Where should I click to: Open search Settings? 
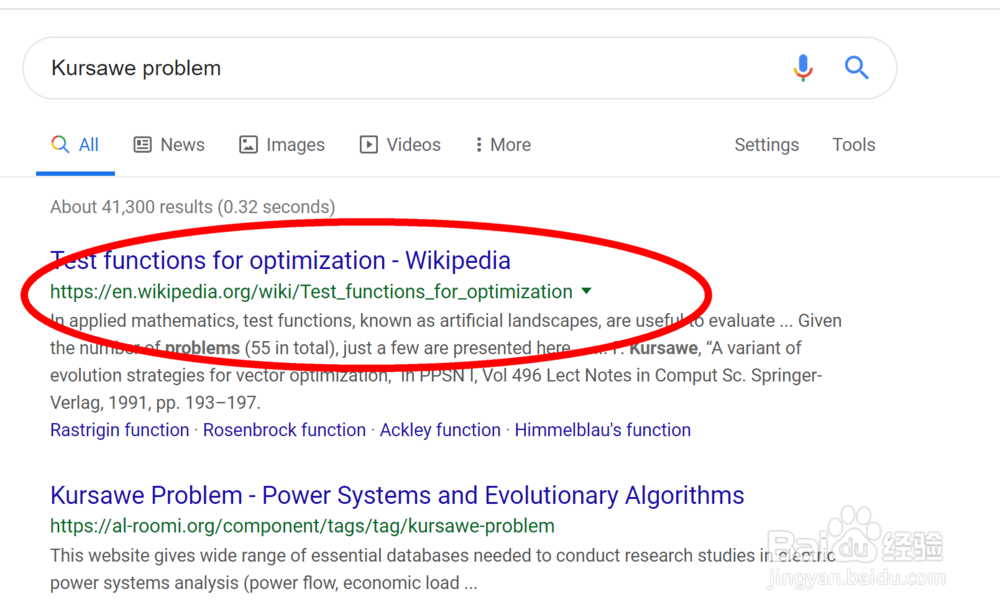pyautogui.click(x=766, y=145)
